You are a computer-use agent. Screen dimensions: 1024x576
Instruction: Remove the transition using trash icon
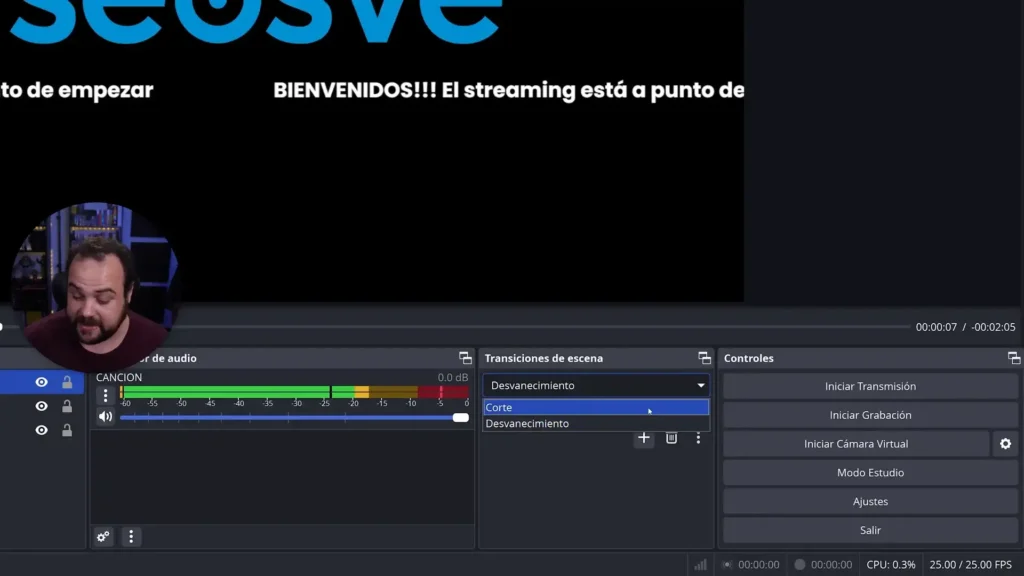(x=670, y=438)
